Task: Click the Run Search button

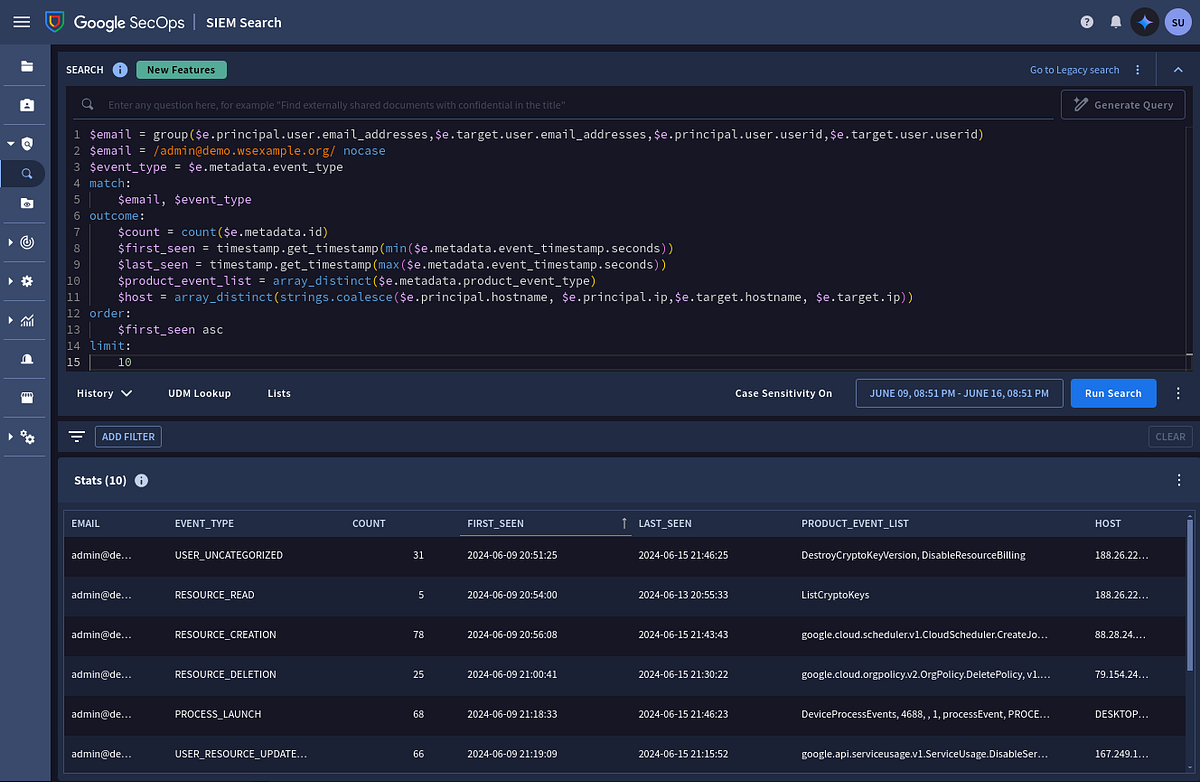Action: point(1113,393)
